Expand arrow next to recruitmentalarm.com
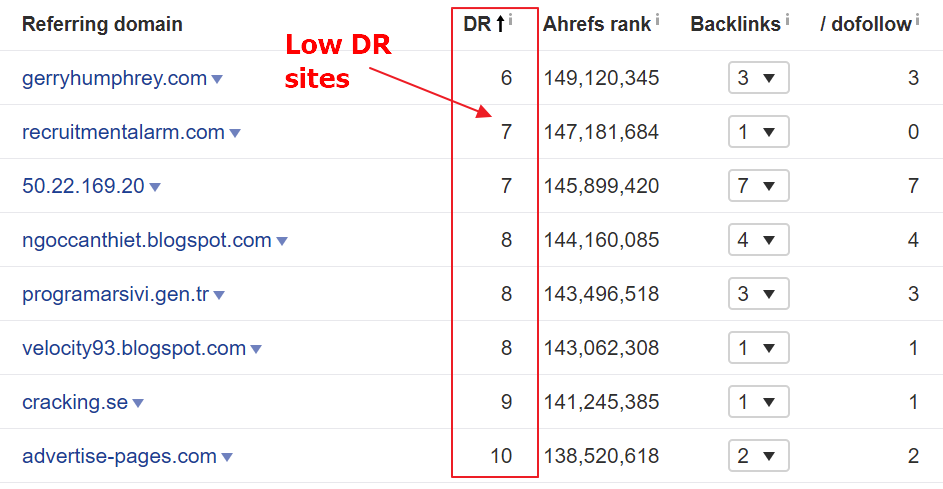Screen dimensions: 943x489 tap(235, 133)
